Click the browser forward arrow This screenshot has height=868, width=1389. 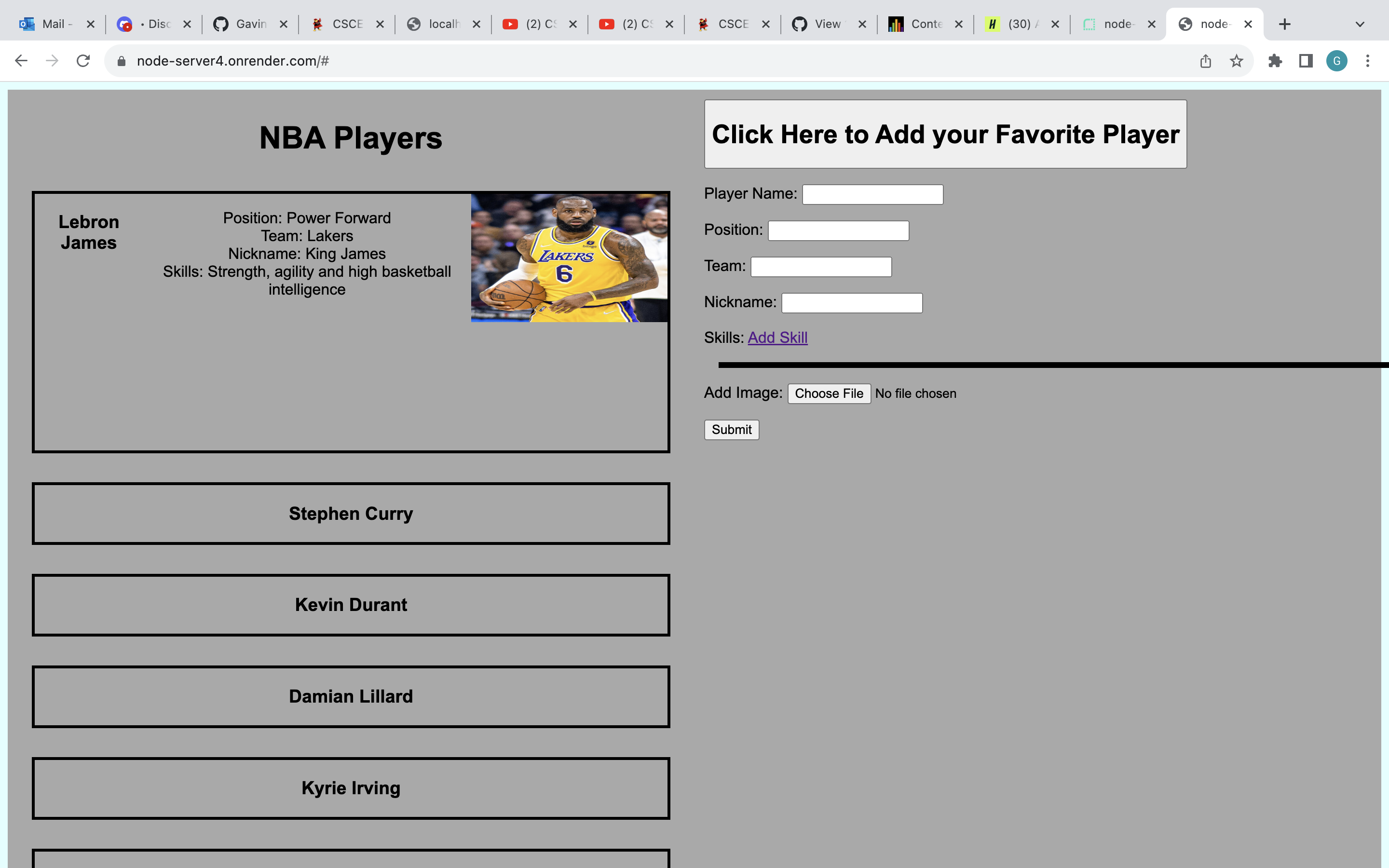pyautogui.click(x=52, y=61)
